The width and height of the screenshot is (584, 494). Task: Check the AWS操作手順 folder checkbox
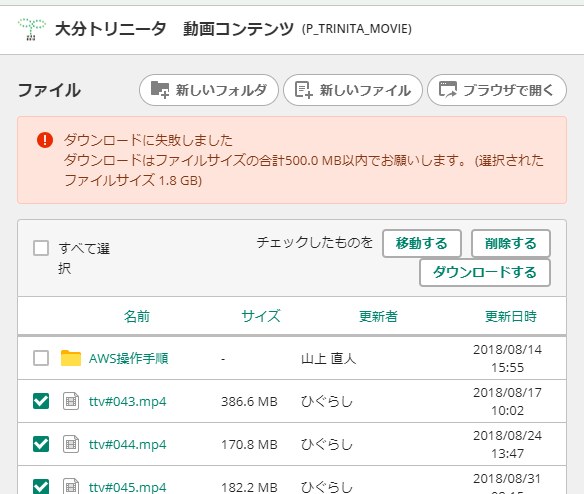click(41, 358)
